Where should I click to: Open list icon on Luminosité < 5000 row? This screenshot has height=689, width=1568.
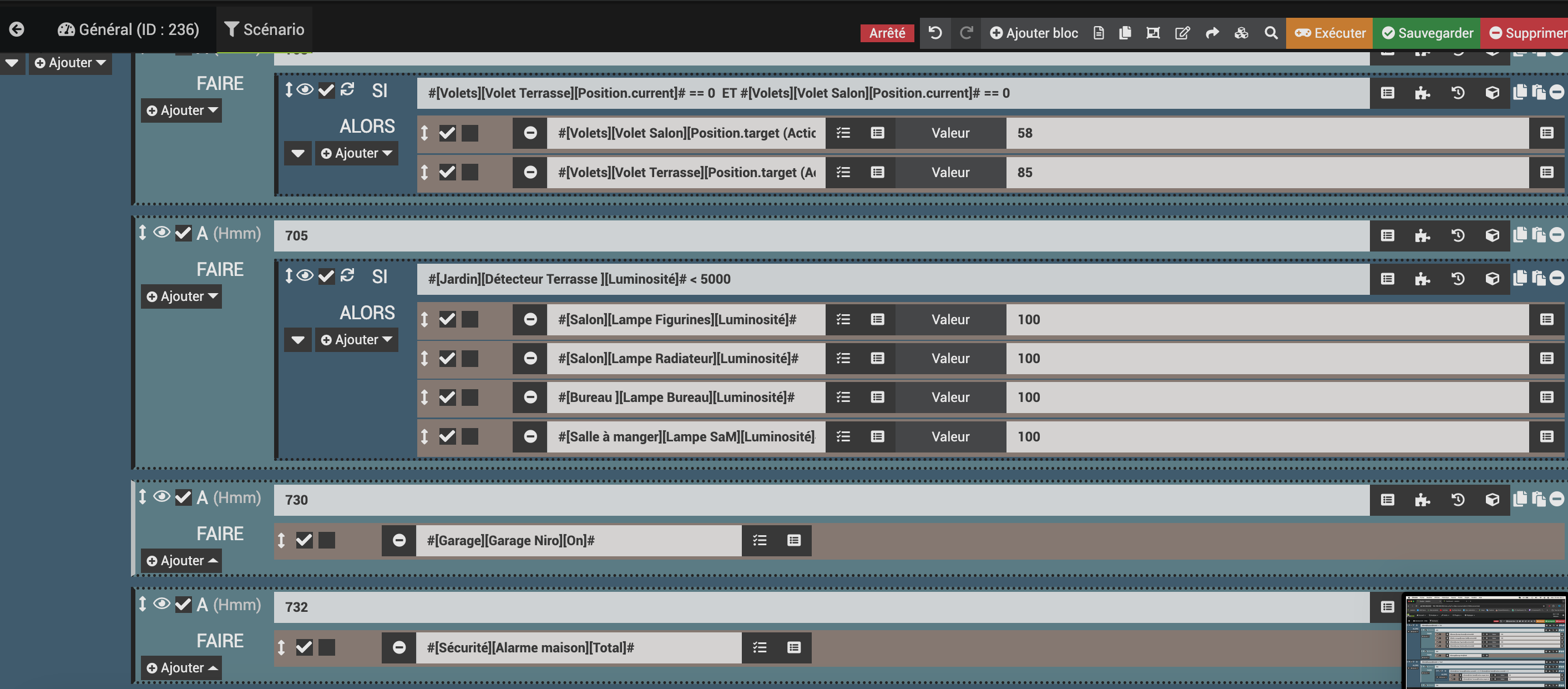[1387, 279]
